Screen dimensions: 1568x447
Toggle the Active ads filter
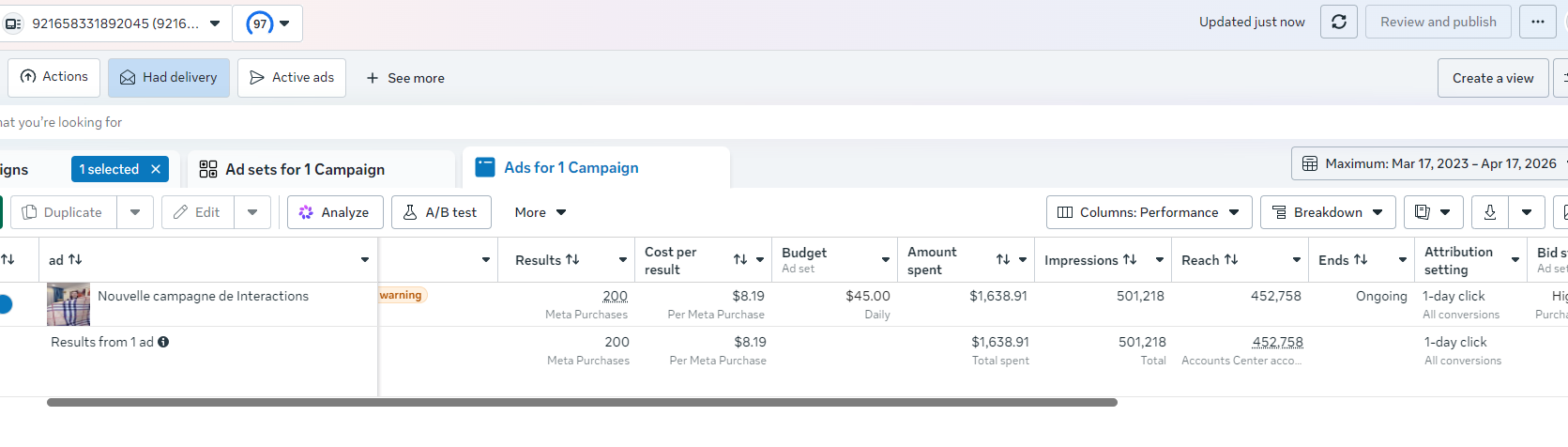point(292,78)
